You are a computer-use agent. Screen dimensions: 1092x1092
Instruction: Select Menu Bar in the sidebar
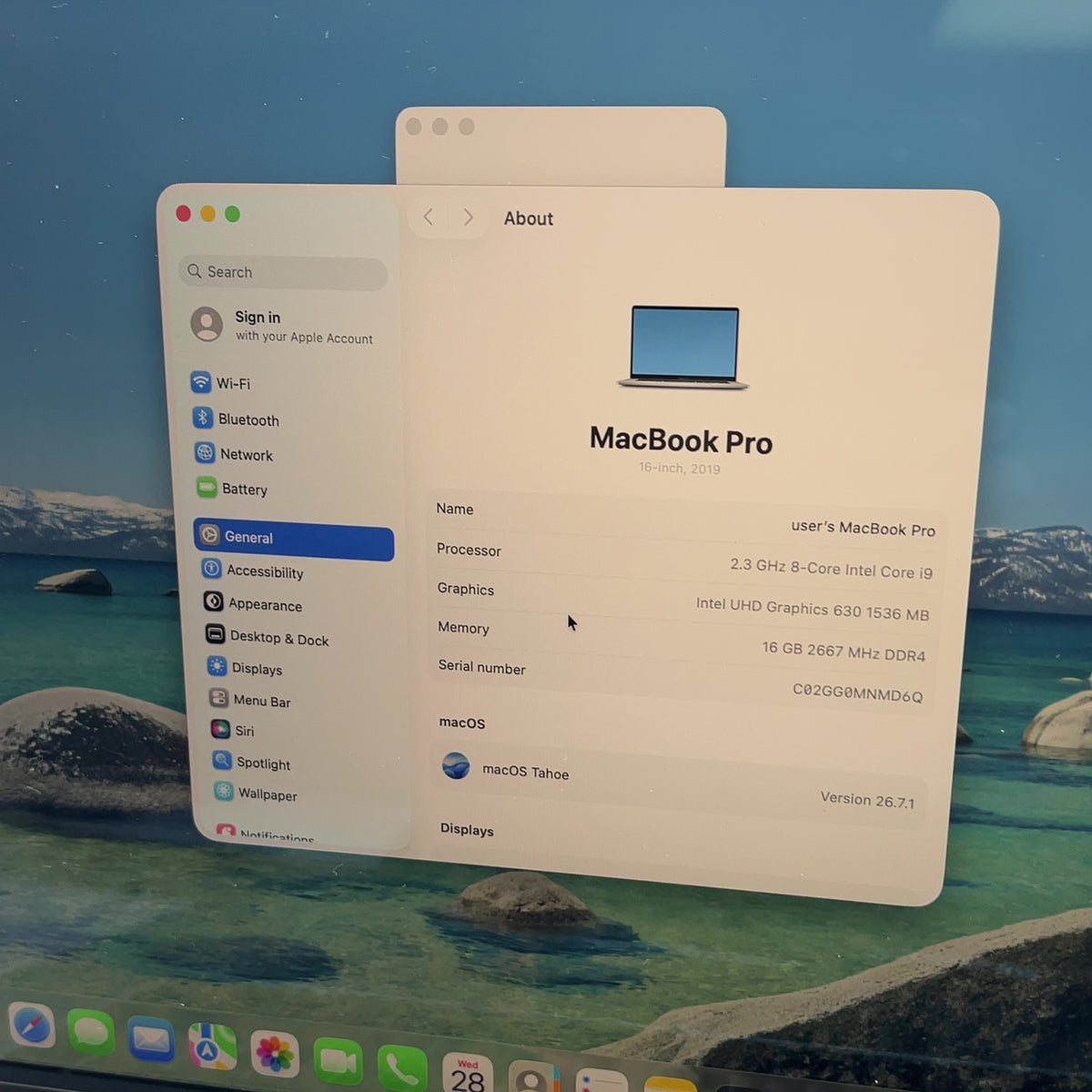(x=249, y=700)
